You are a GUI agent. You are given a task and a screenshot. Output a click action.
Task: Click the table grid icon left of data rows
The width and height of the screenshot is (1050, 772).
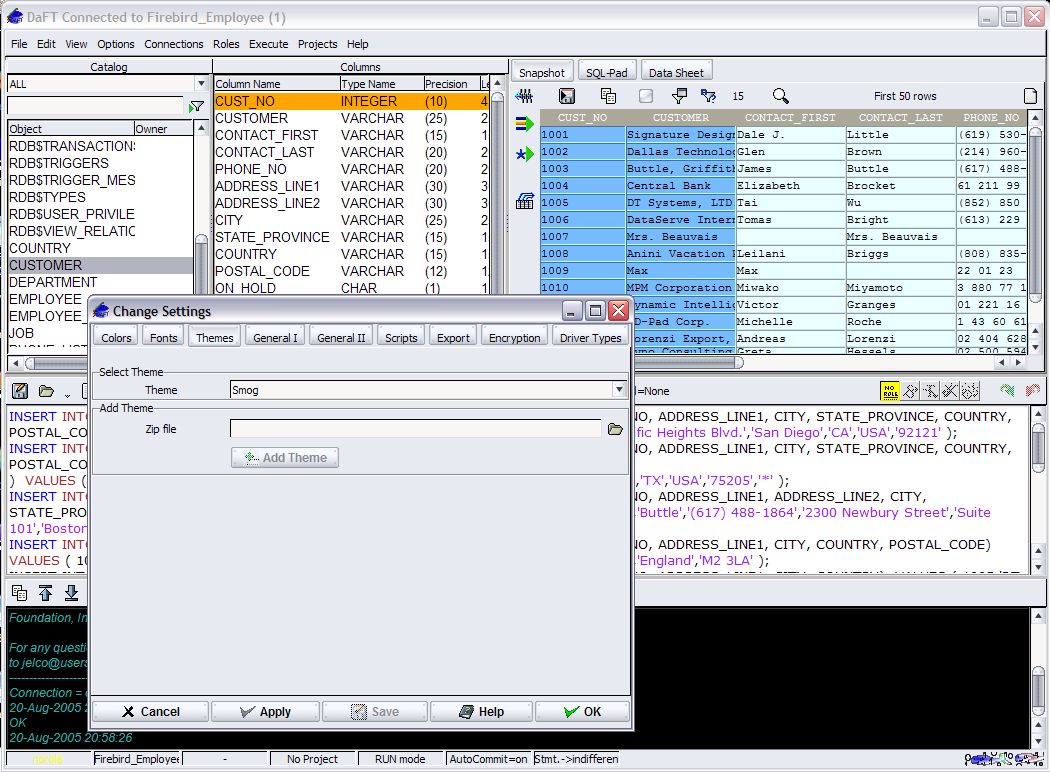(524, 201)
